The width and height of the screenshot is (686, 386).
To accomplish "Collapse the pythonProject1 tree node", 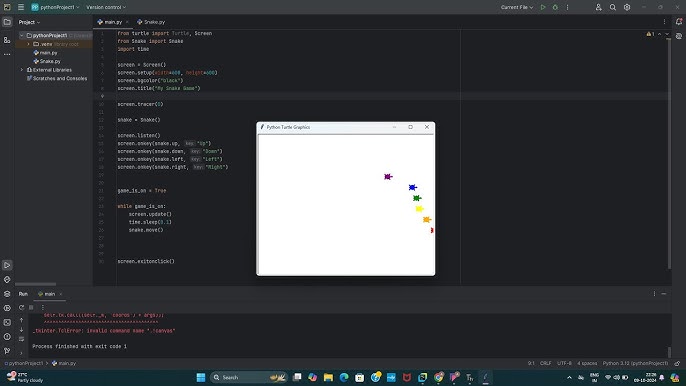I will pos(21,35).
